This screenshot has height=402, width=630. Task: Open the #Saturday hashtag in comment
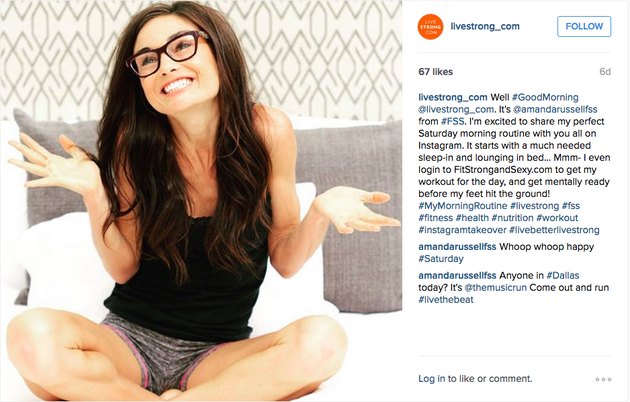[441, 259]
